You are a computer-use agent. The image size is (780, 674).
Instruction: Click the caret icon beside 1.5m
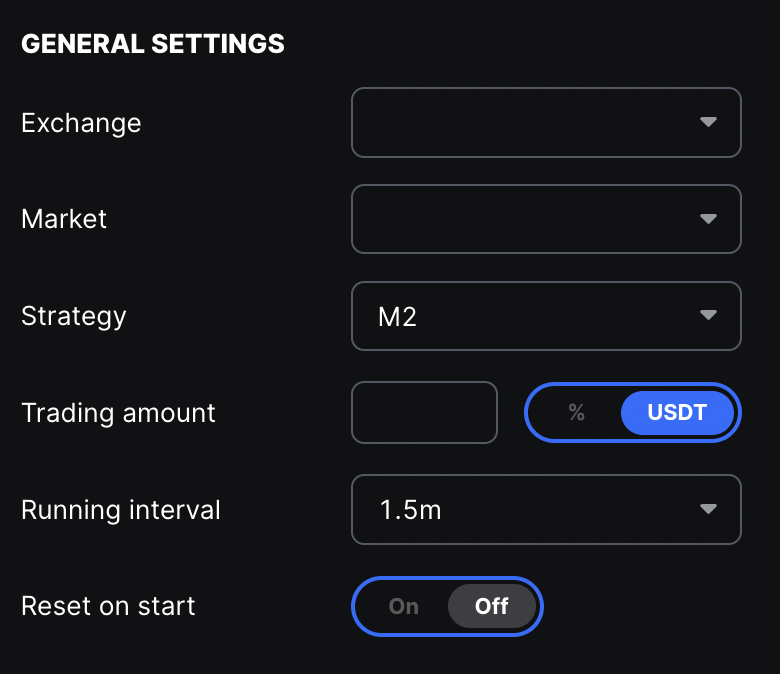pyautogui.click(x=708, y=509)
